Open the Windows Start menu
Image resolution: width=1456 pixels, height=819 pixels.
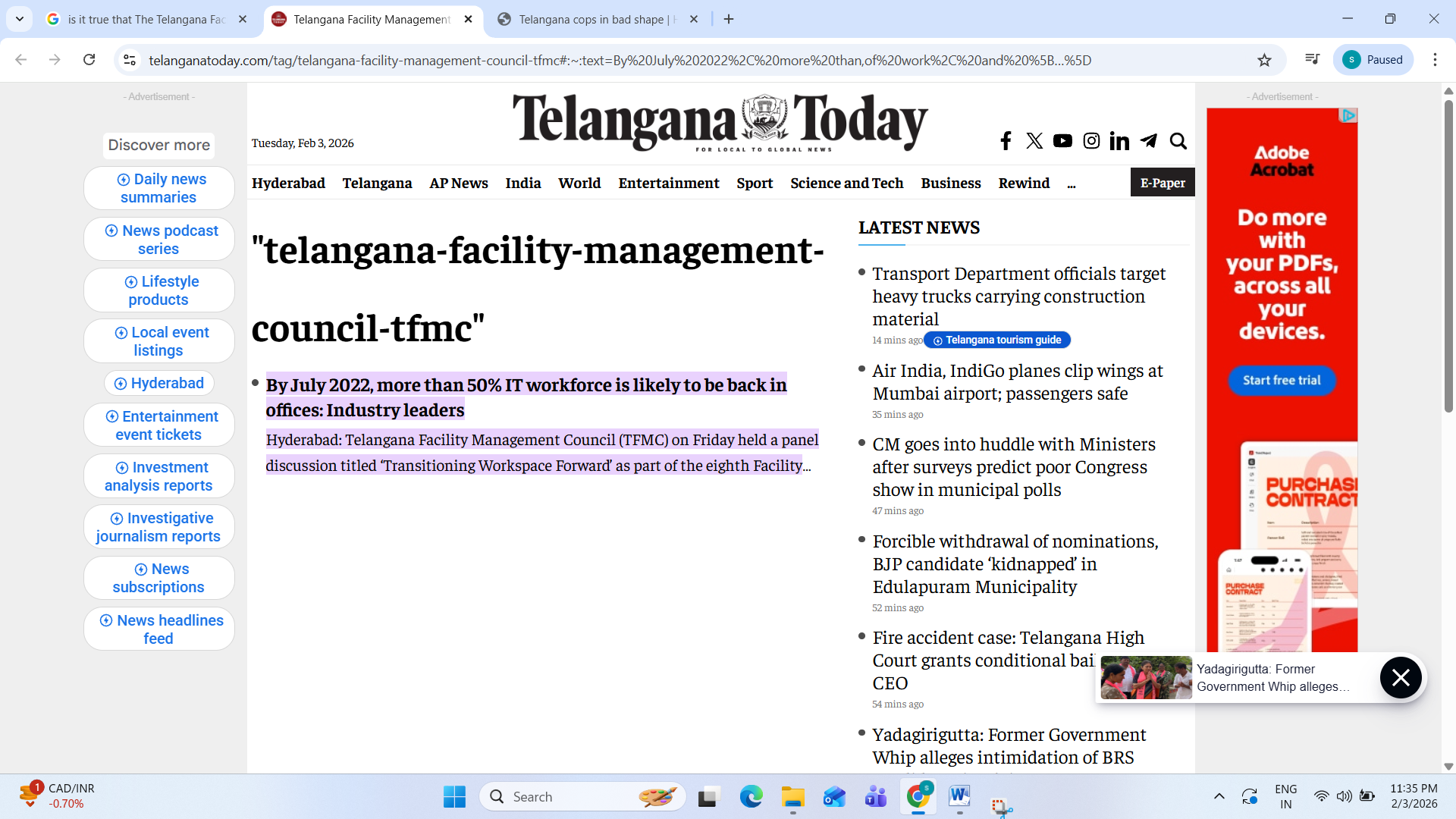[454, 796]
